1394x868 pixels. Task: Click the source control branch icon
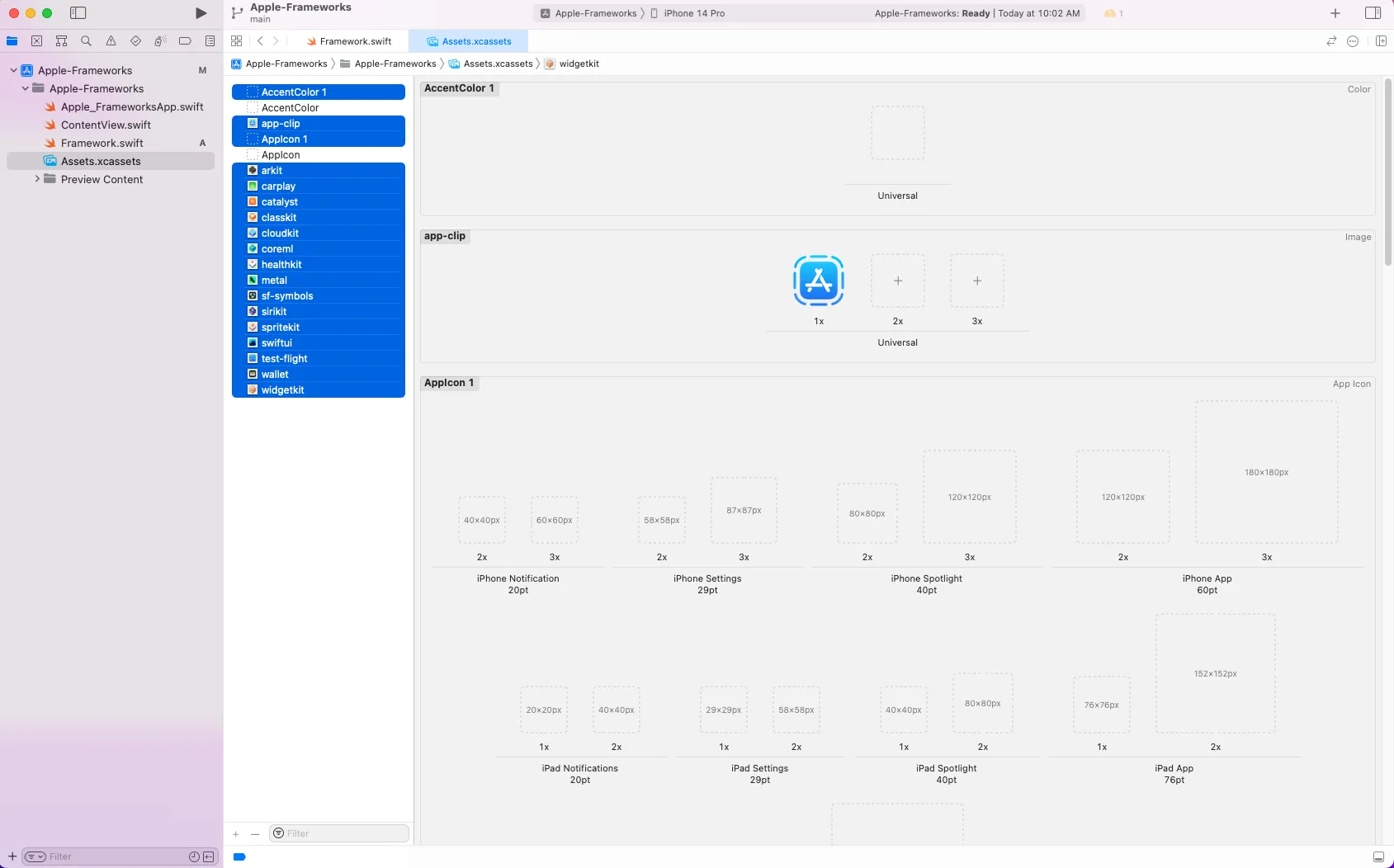[238, 13]
